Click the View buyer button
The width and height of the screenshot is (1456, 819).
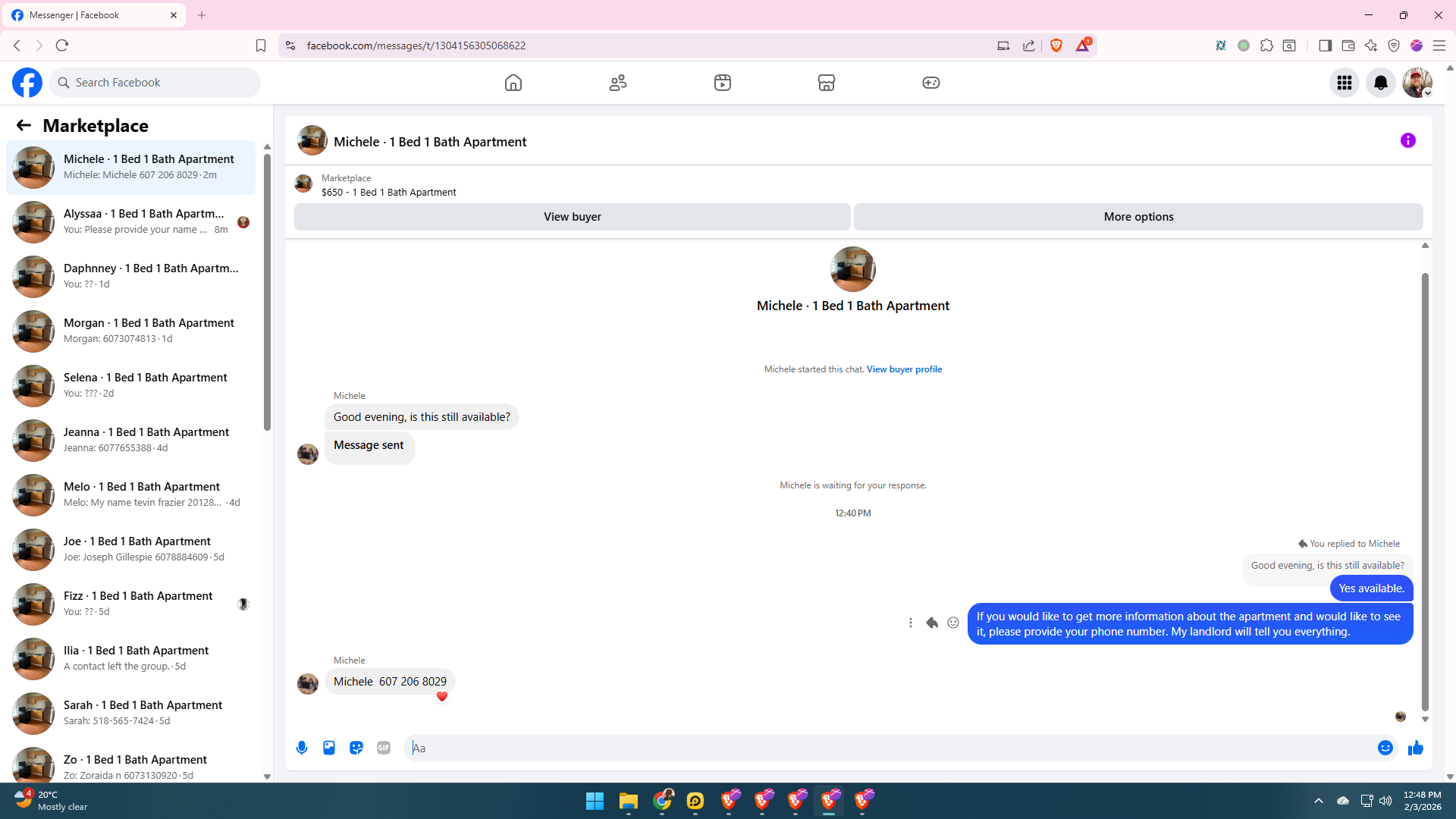coord(572,217)
